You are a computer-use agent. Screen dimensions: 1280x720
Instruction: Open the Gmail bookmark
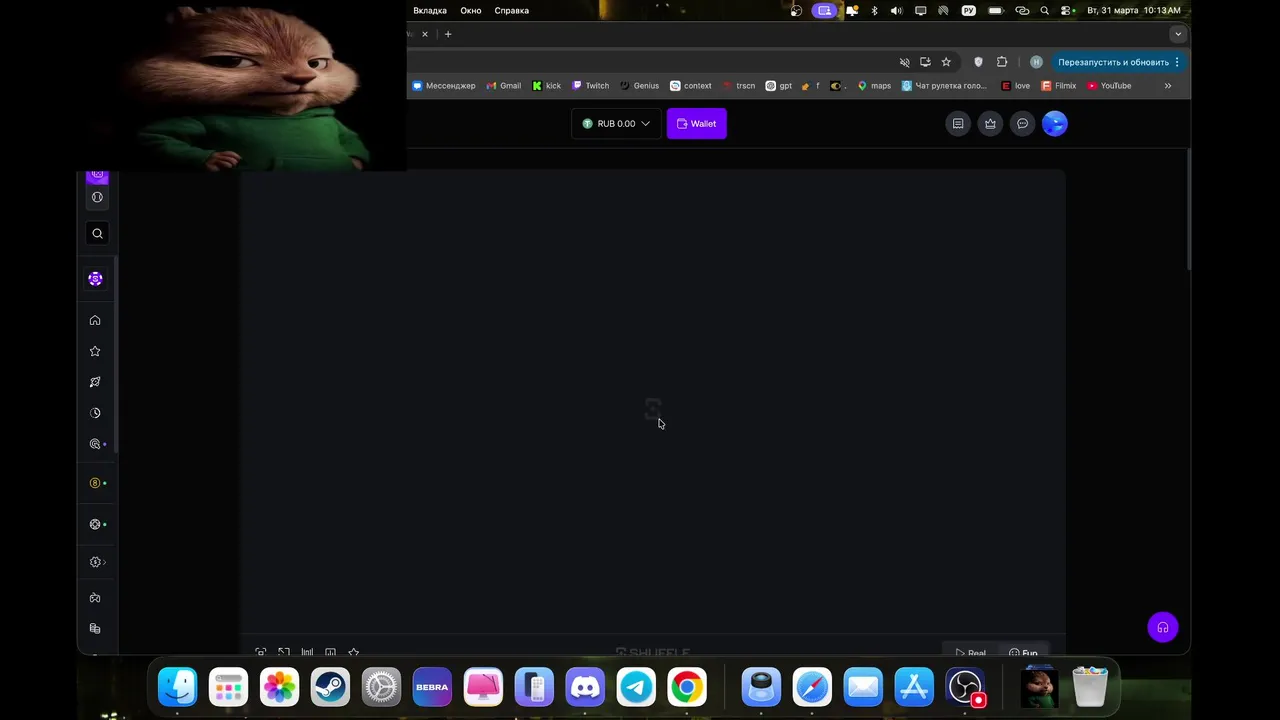504,86
